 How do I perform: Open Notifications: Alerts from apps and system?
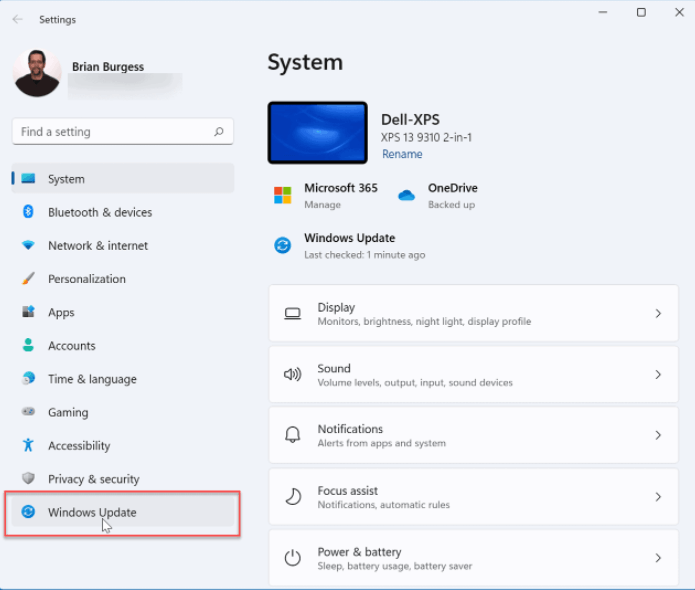473,435
